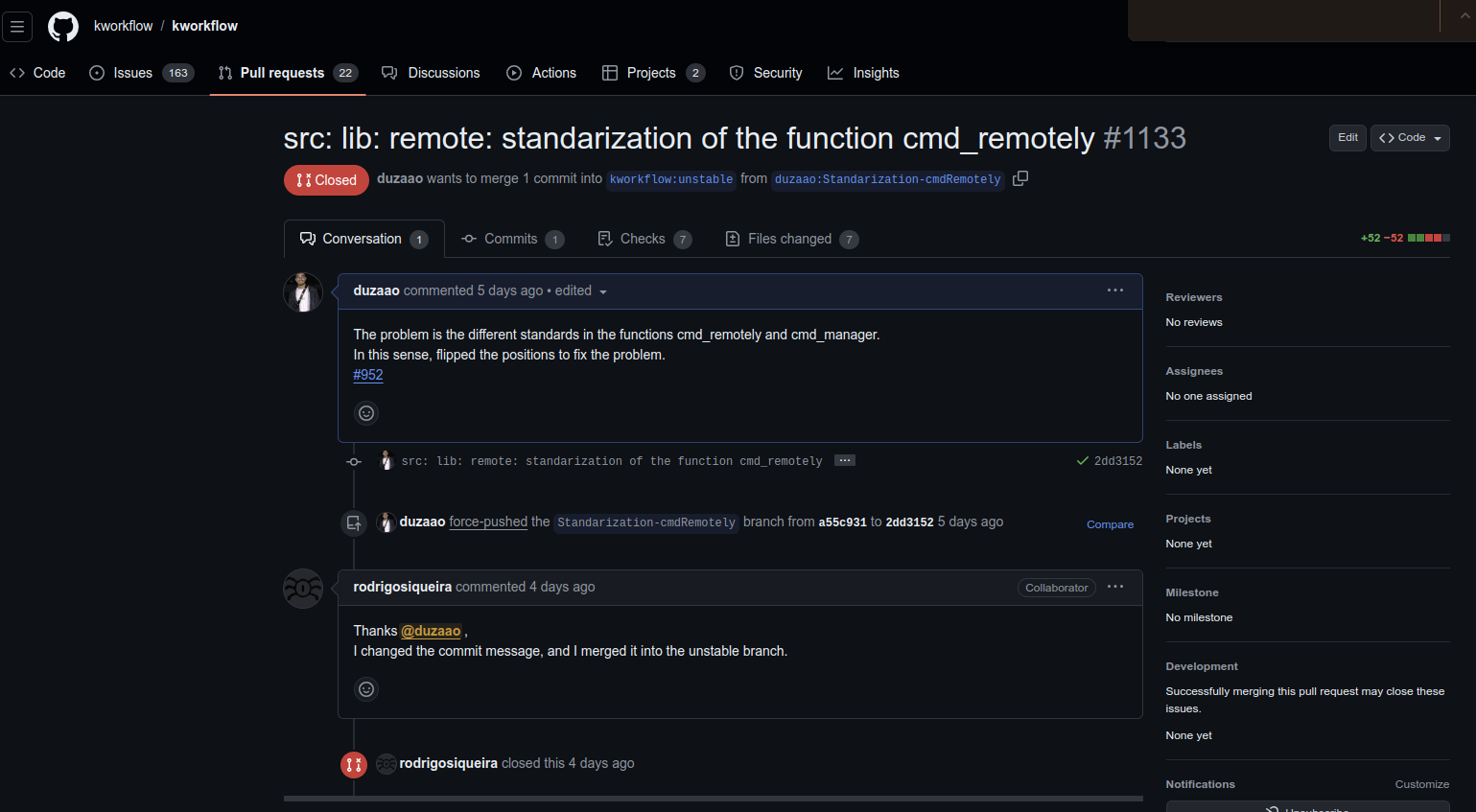Open the Code dropdown button
The height and width of the screenshot is (812, 1476).
[x=1409, y=138]
